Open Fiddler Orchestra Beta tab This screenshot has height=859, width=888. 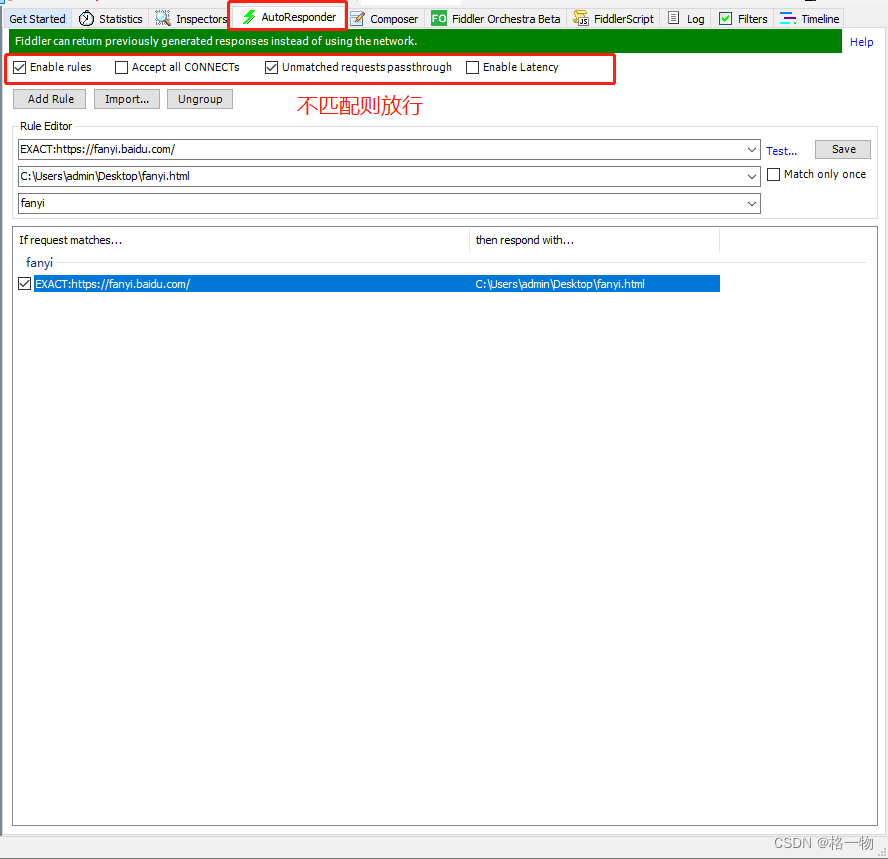pos(496,19)
